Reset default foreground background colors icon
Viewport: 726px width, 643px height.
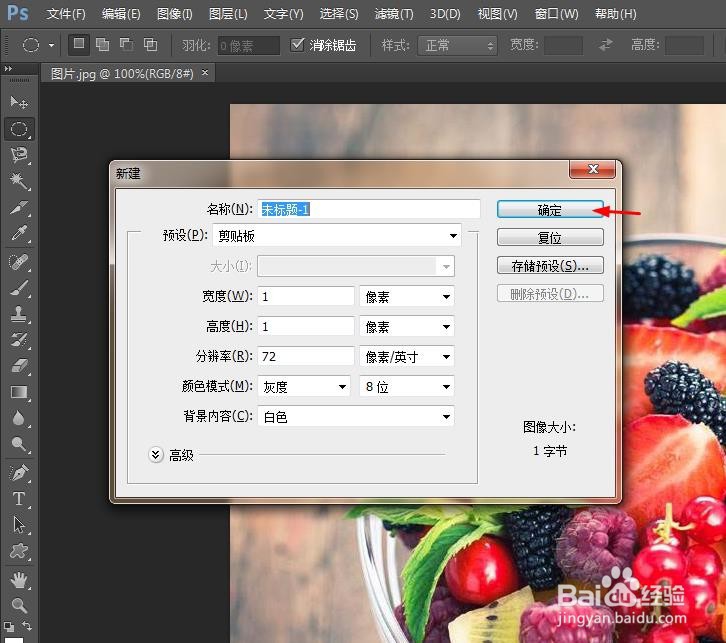[8, 627]
